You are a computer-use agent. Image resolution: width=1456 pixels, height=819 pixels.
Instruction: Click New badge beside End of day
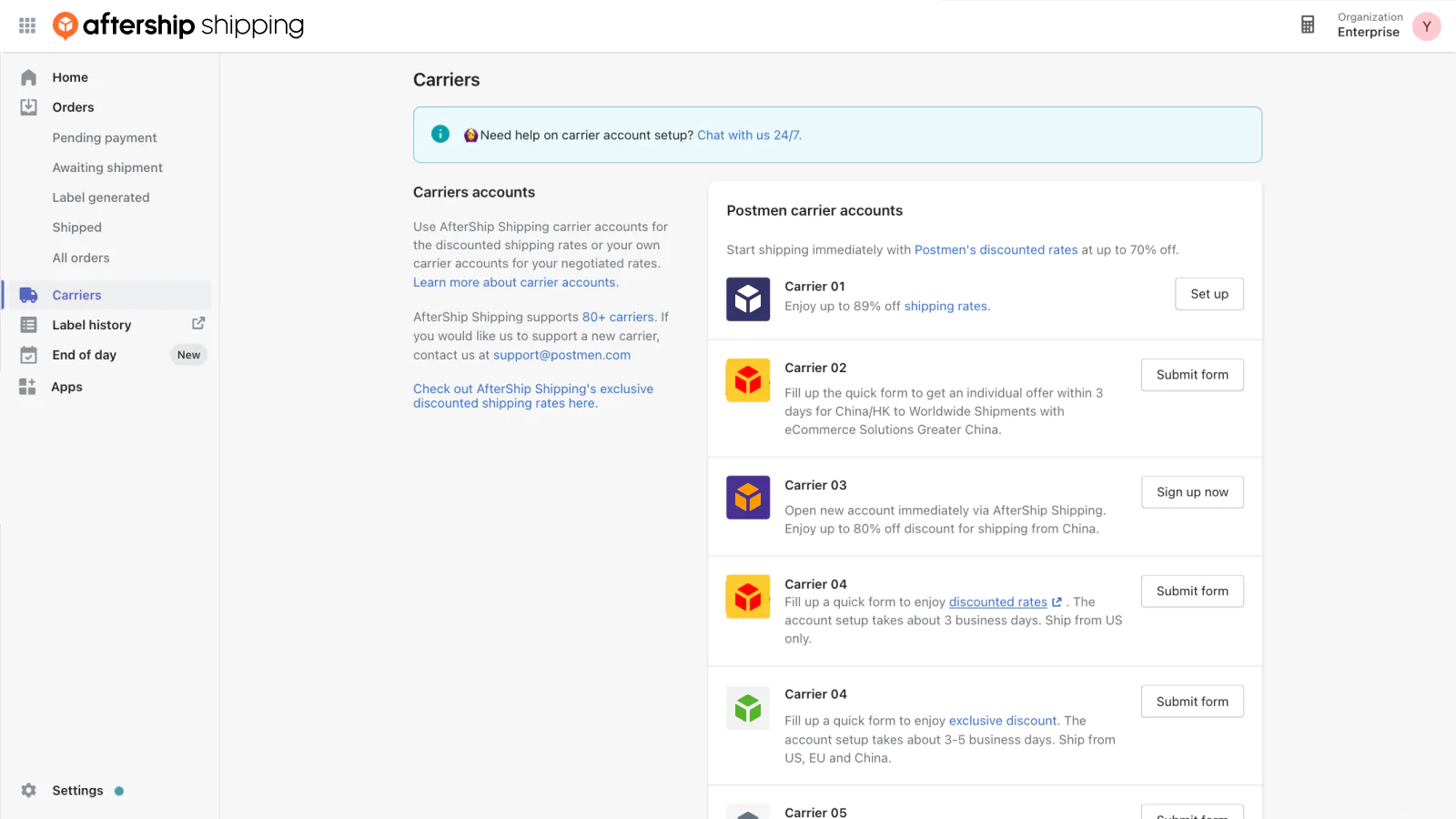click(x=188, y=355)
